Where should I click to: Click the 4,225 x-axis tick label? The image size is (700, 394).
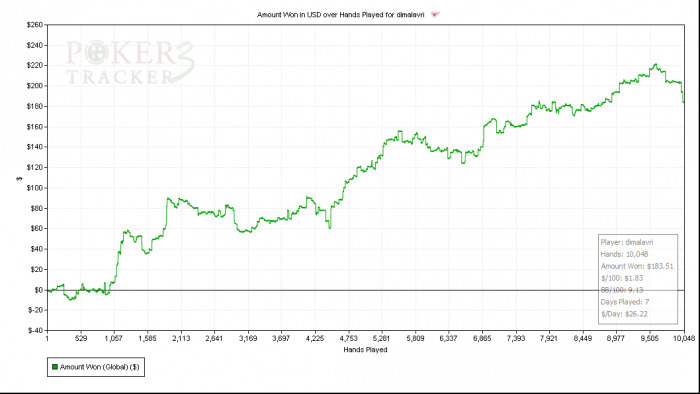point(315,338)
